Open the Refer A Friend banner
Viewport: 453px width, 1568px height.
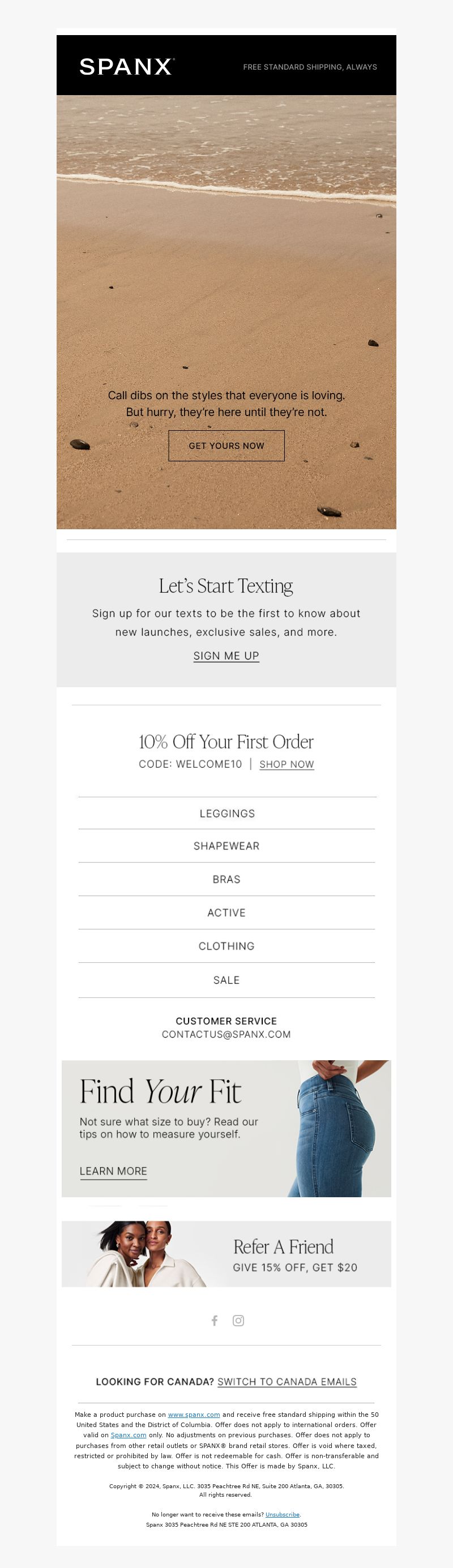coord(226,1254)
